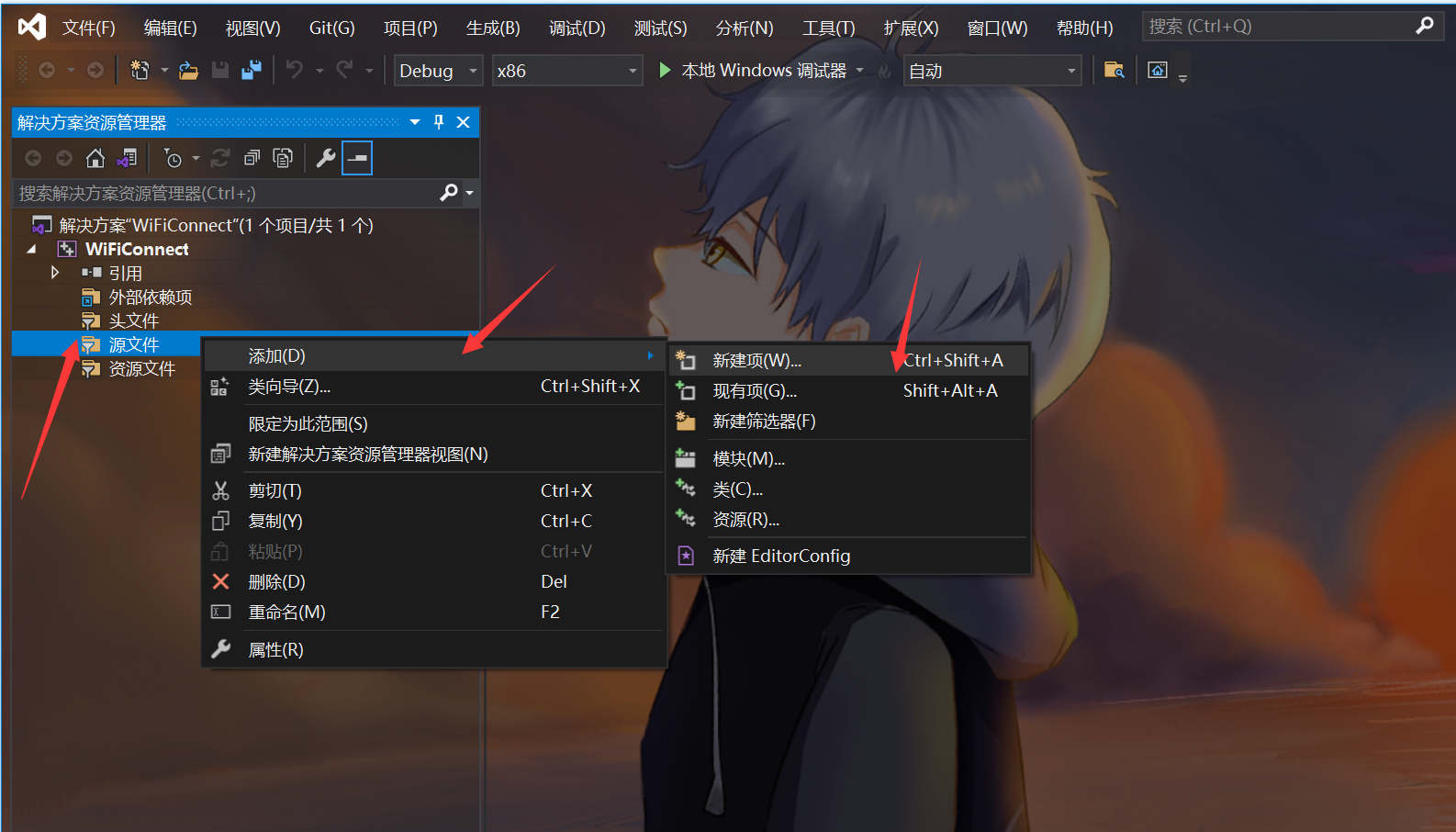The image size is (1456, 832).
Task: Click the Solution Explorer Forward arrow
Action: [x=64, y=158]
